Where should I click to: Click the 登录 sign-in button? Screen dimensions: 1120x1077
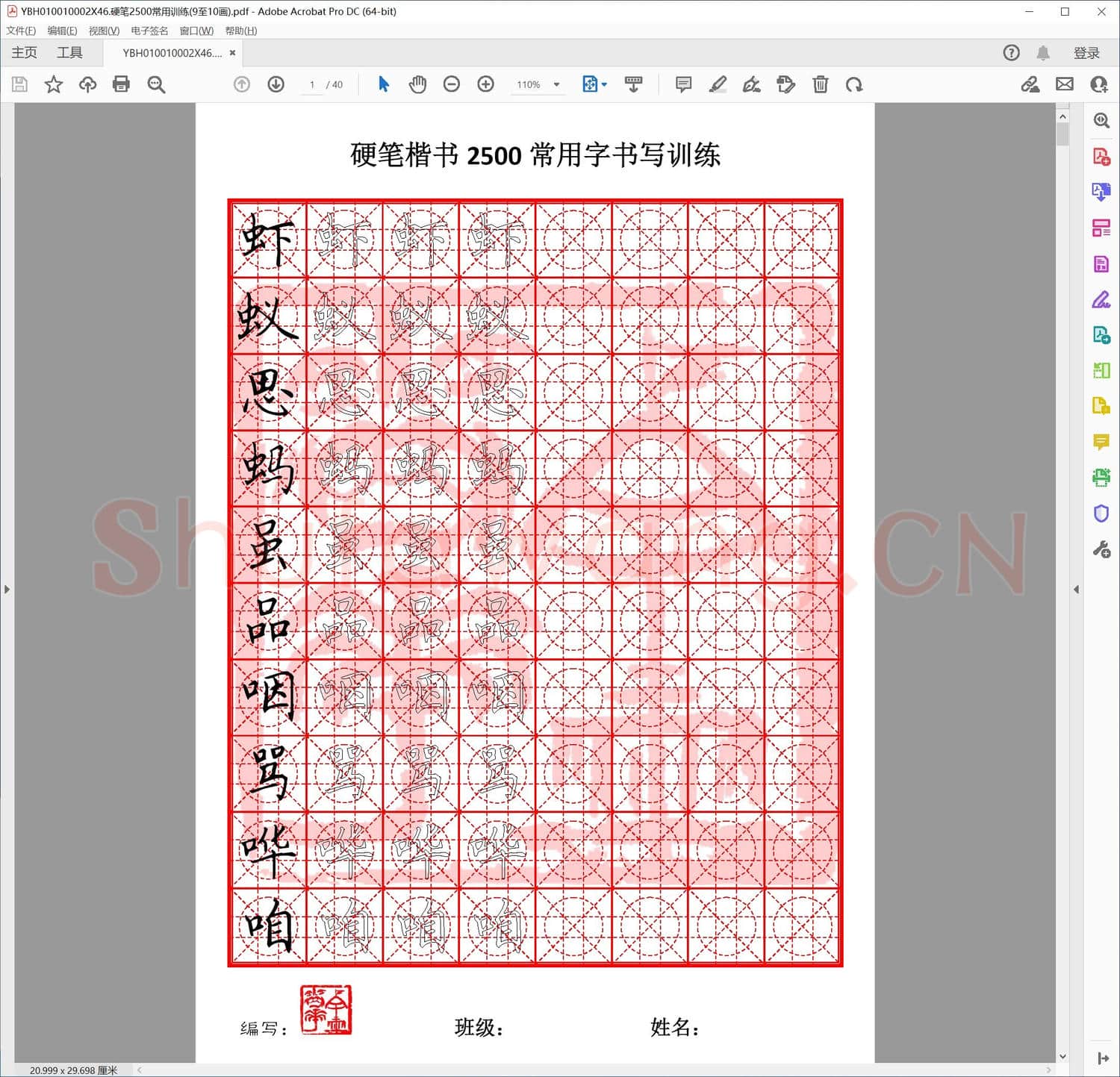pos(1086,53)
